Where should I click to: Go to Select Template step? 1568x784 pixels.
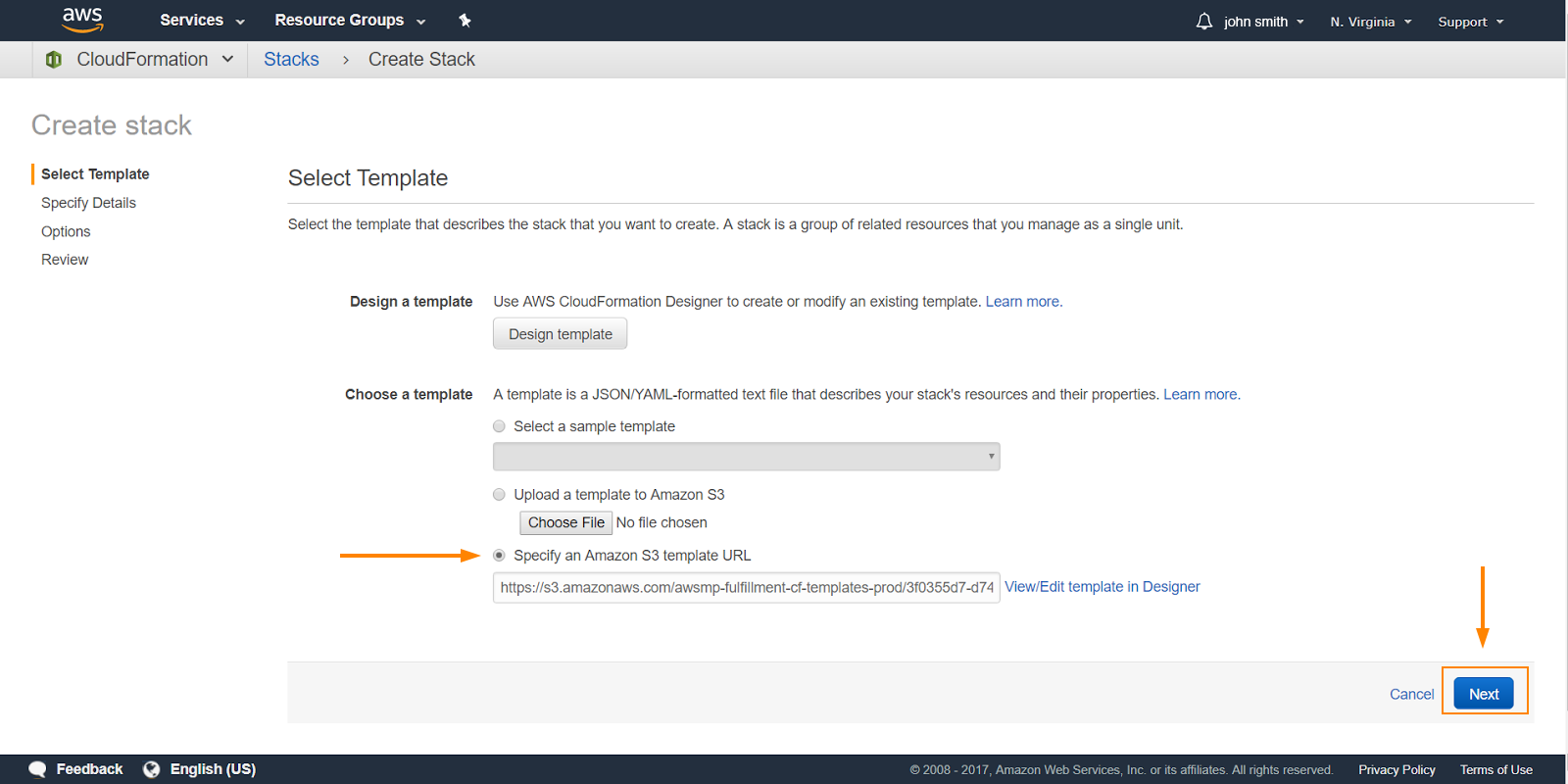pos(95,174)
